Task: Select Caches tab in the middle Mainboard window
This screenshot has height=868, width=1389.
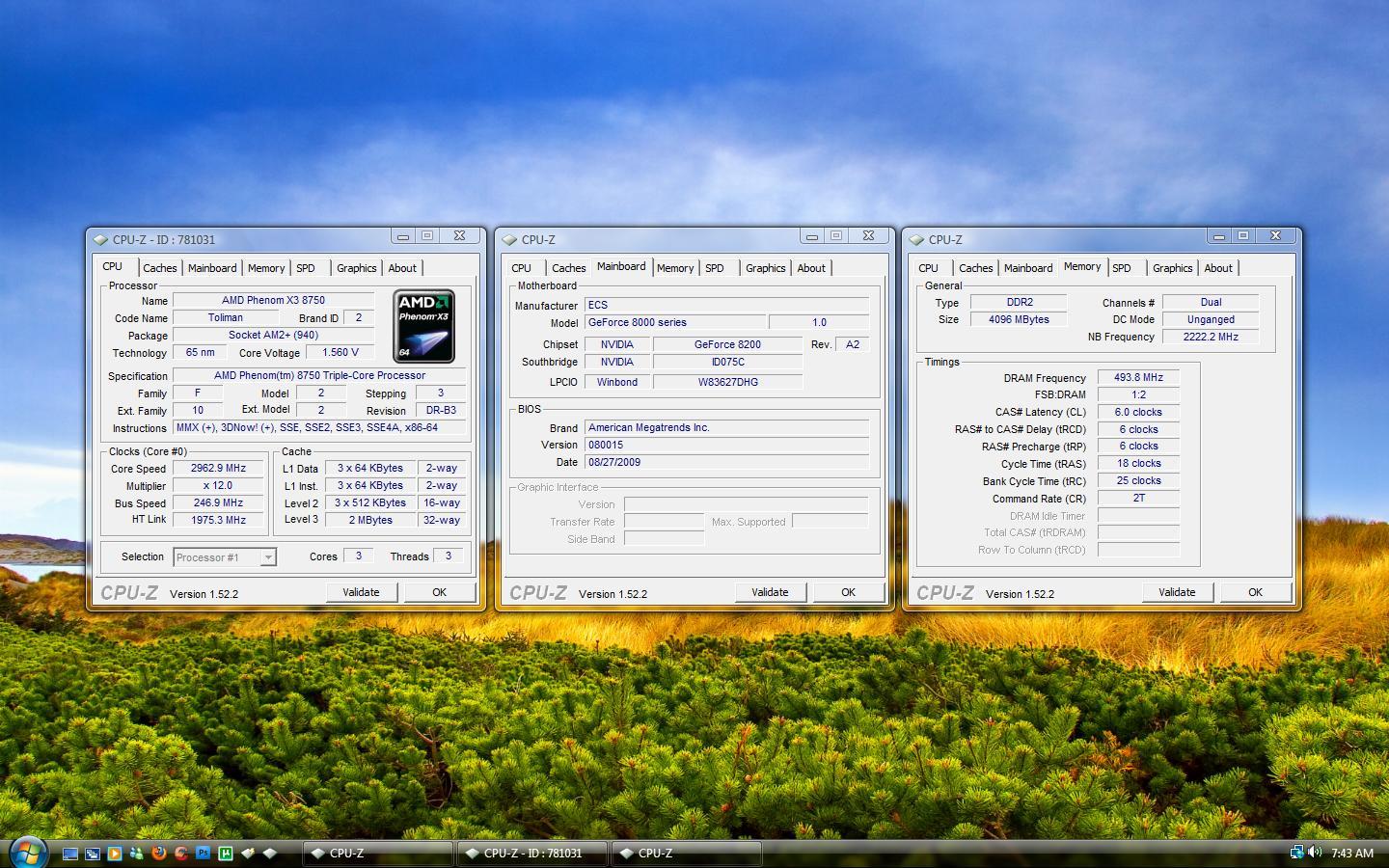Action: (569, 269)
